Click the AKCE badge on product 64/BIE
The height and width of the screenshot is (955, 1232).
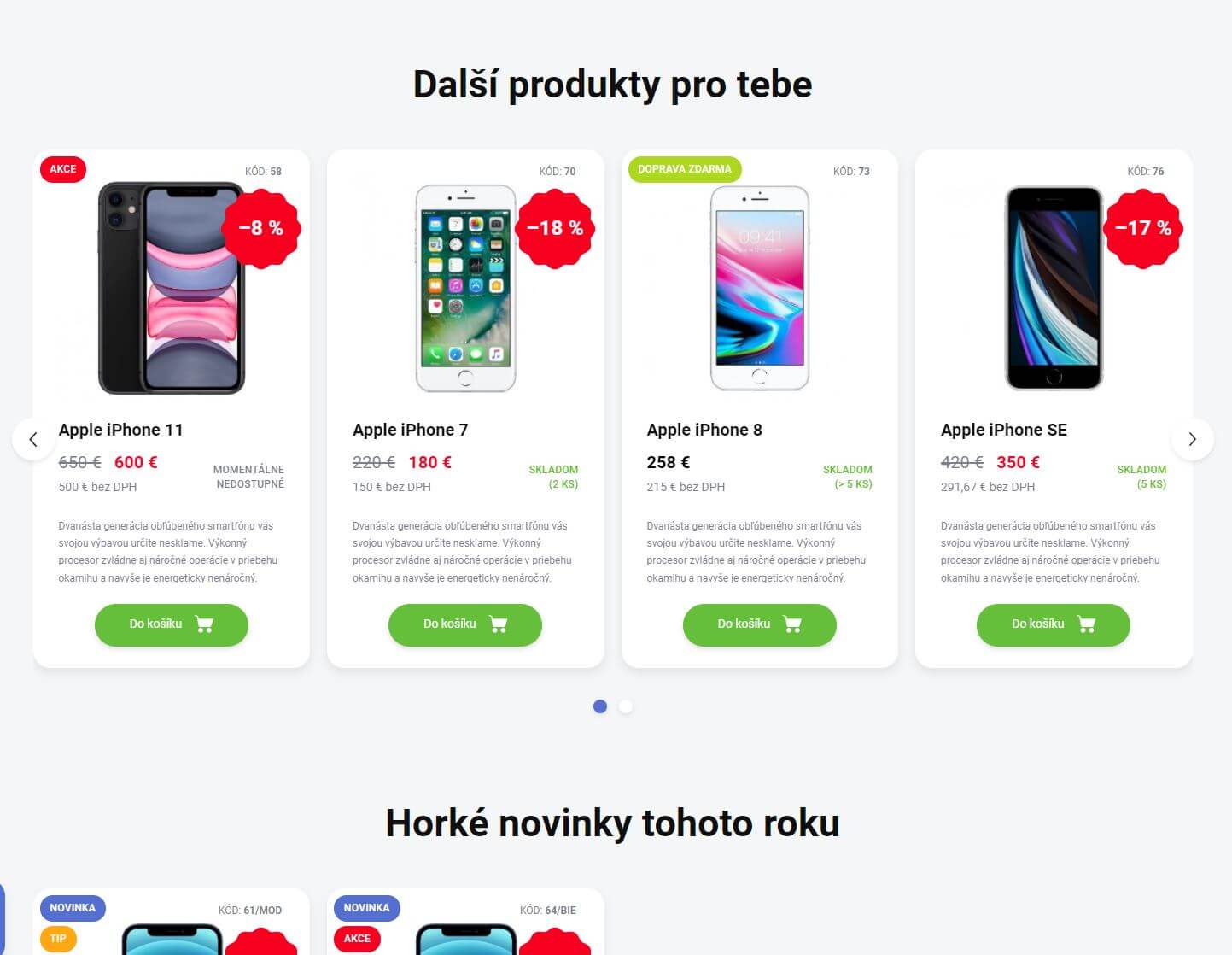pos(357,939)
